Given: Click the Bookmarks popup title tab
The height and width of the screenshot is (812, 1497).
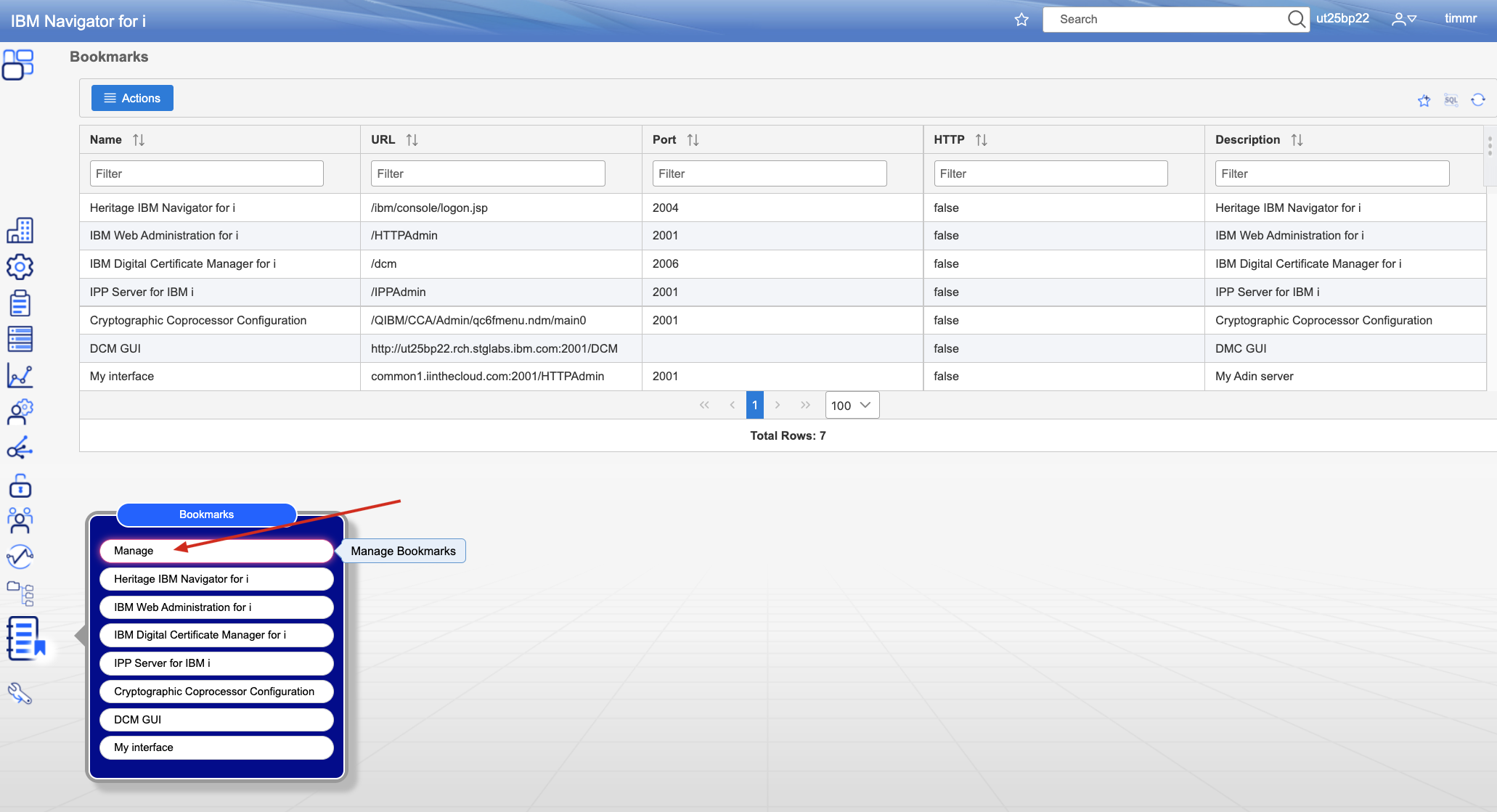Looking at the screenshot, I should click(x=207, y=514).
